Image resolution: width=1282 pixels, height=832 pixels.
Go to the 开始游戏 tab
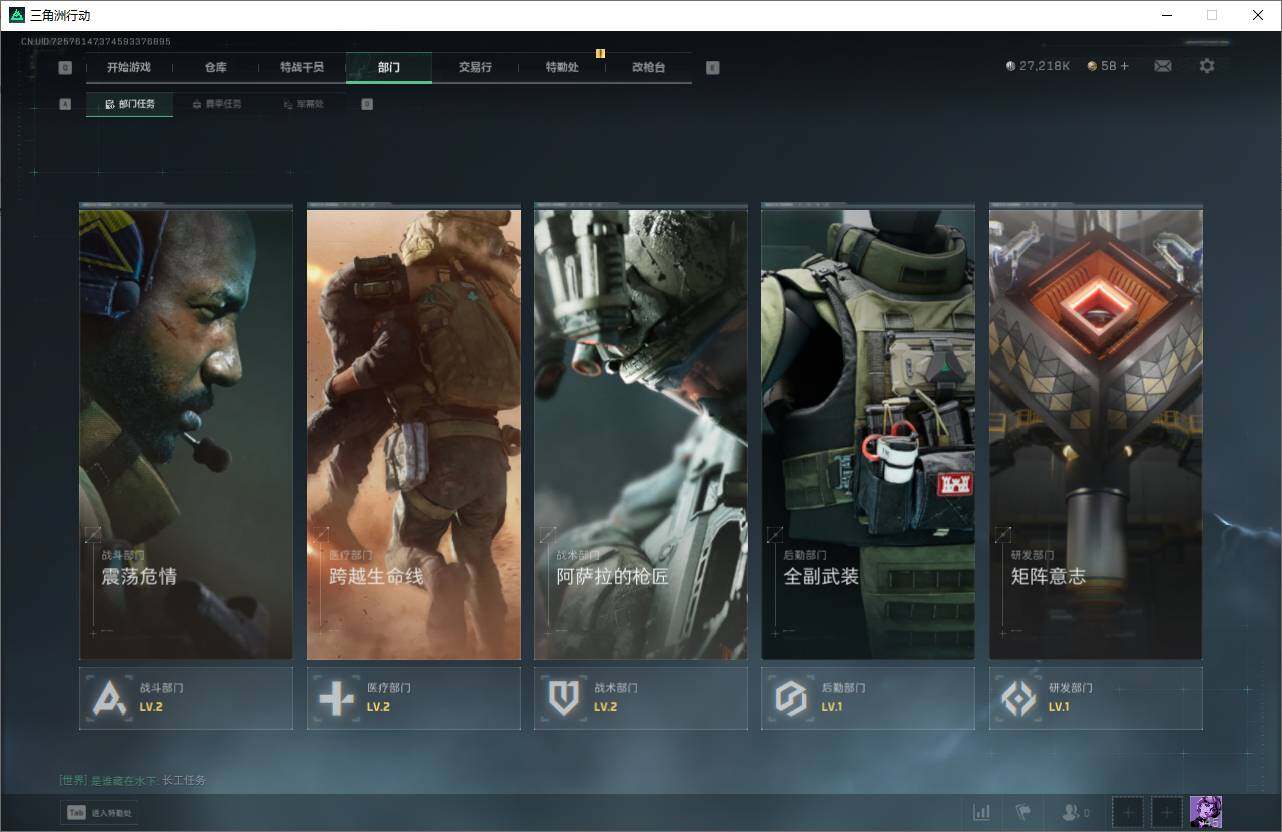129,67
